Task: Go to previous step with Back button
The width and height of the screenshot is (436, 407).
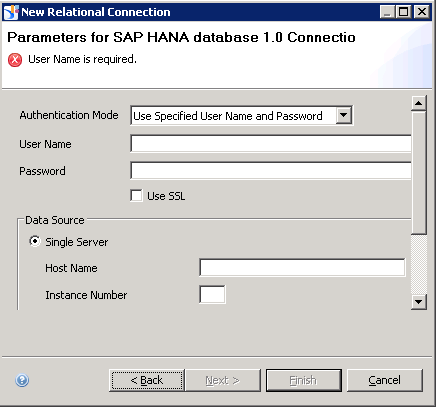Action: (x=147, y=380)
